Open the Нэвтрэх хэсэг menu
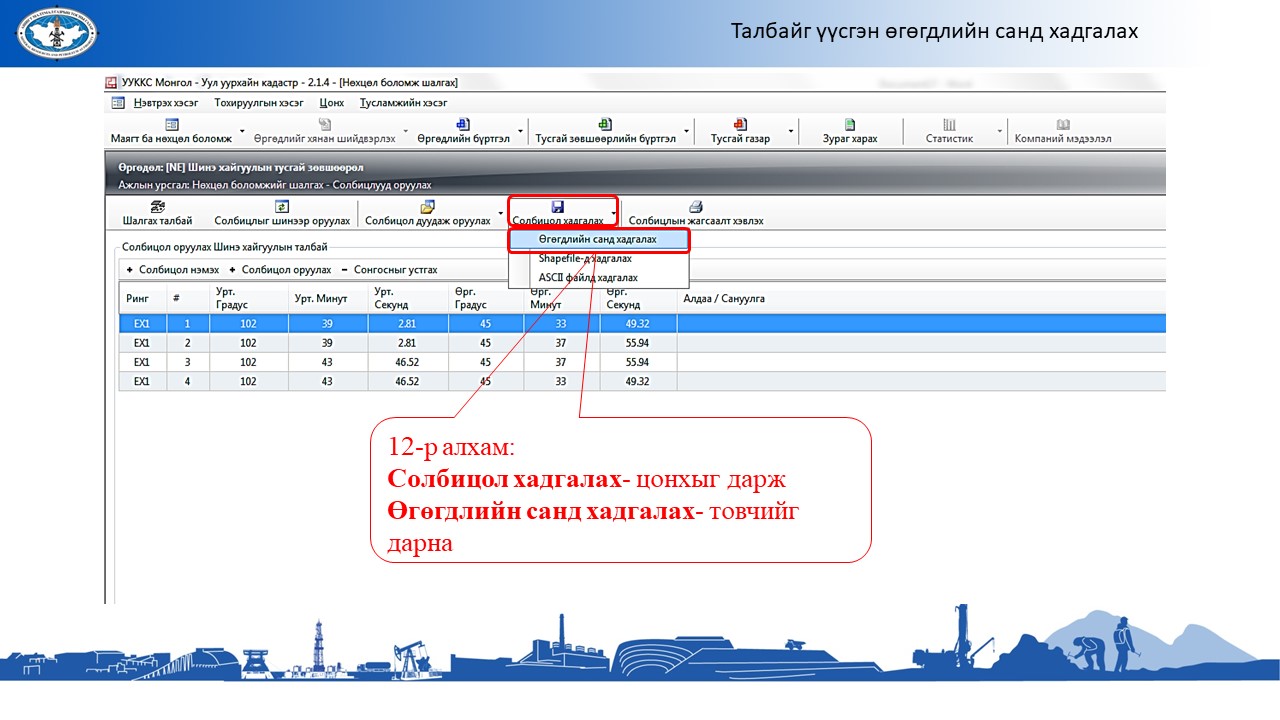 (x=165, y=102)
